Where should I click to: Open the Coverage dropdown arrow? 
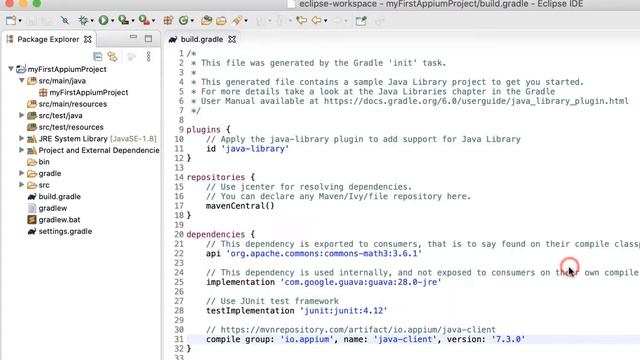[133, 21]
